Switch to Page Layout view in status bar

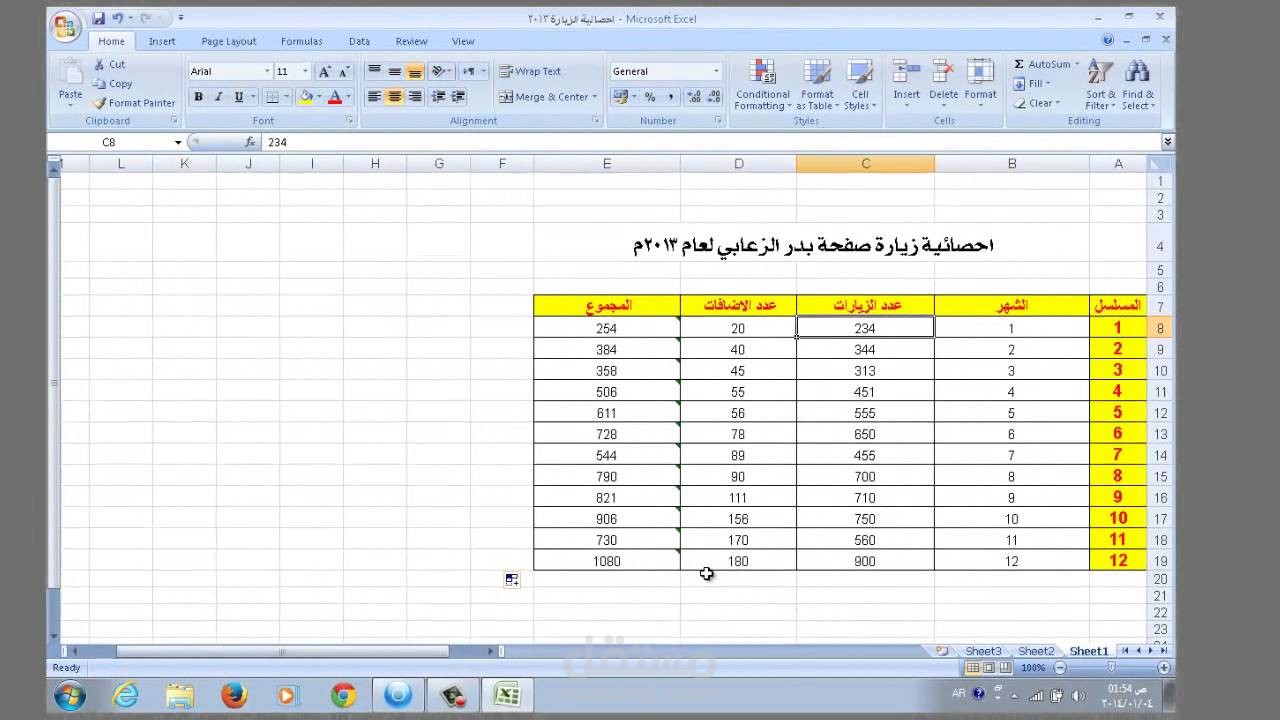pos(989,667)
